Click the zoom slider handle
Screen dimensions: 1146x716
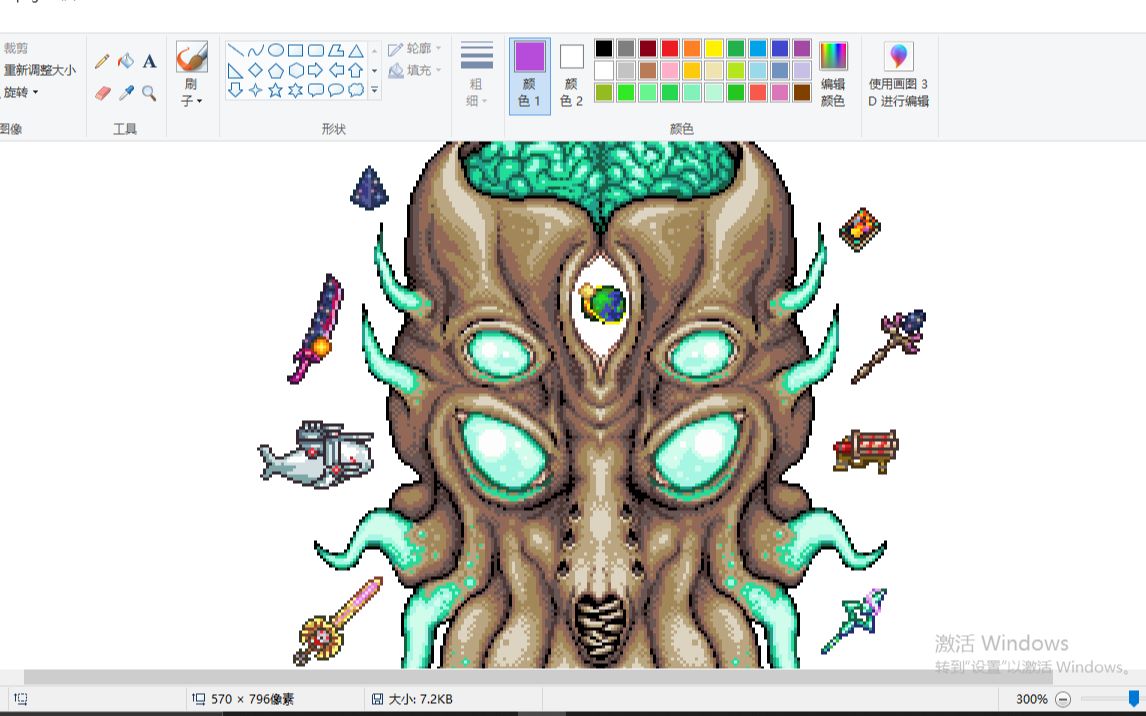coord(1134,699)
